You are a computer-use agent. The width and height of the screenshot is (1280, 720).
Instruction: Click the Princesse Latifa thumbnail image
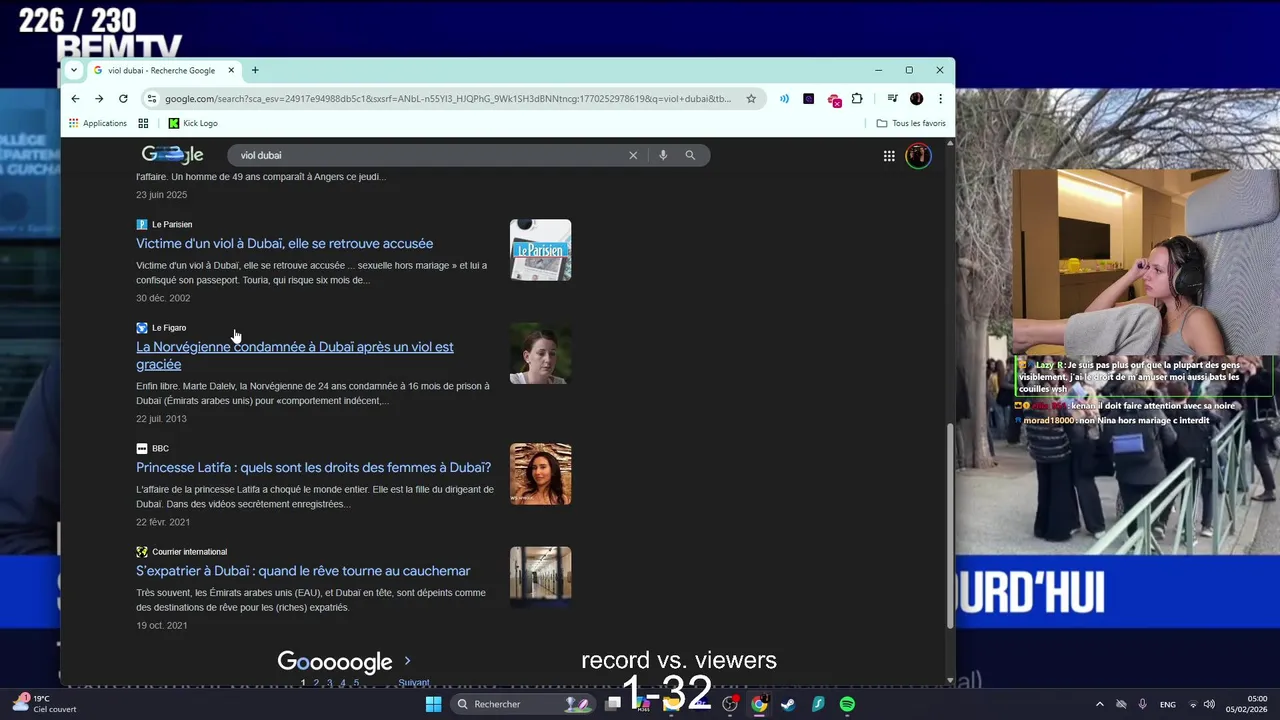(x=540, y=474)
